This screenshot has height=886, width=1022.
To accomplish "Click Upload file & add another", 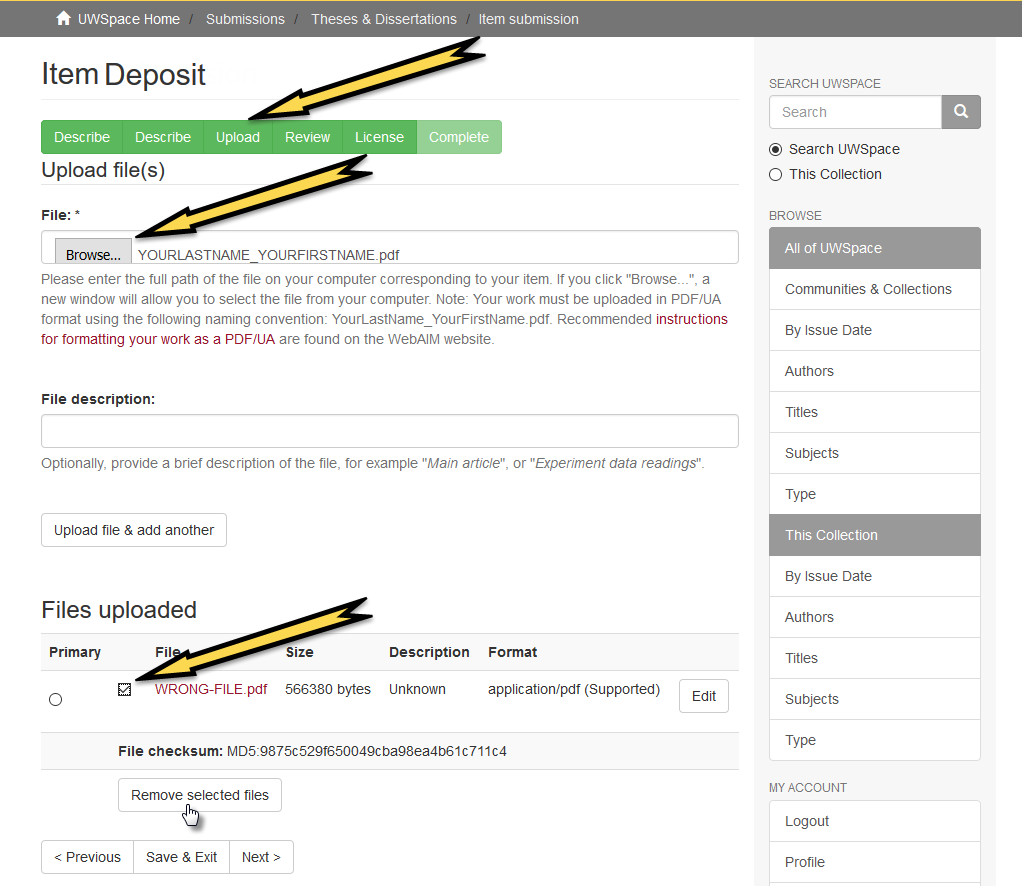I will pyautogui.click(x=133, y=530).
